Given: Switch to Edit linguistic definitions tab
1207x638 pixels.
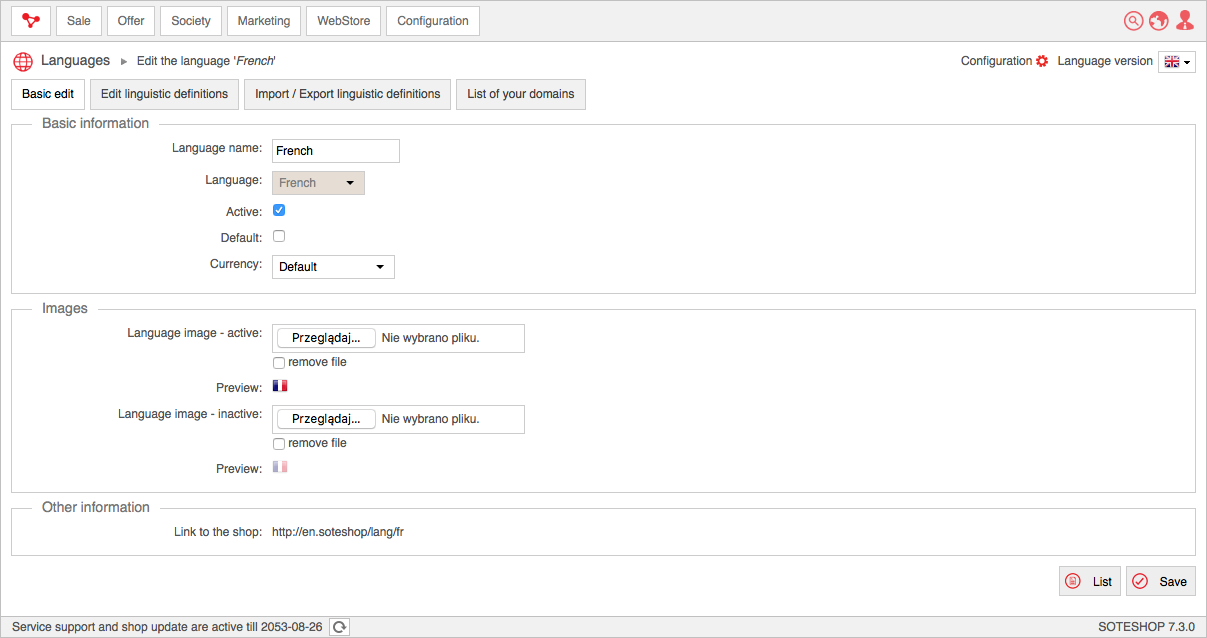Looking at the screenshot, I should 165,94.
